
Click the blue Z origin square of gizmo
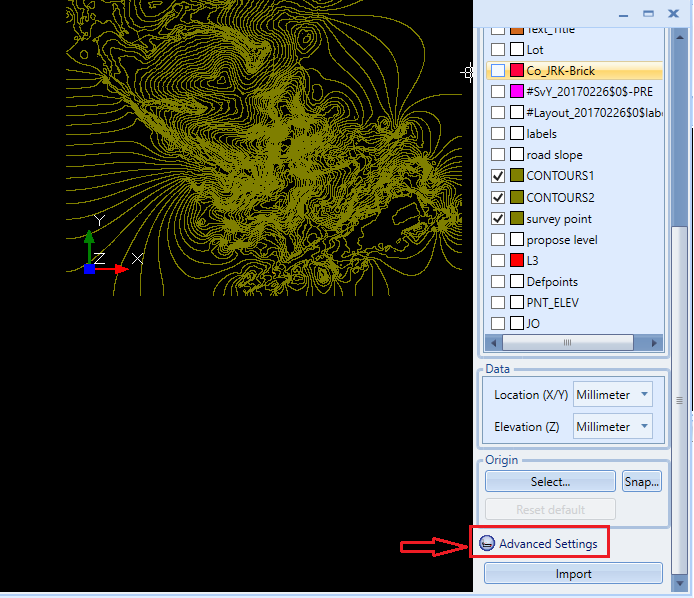click(x=89, y=269)
